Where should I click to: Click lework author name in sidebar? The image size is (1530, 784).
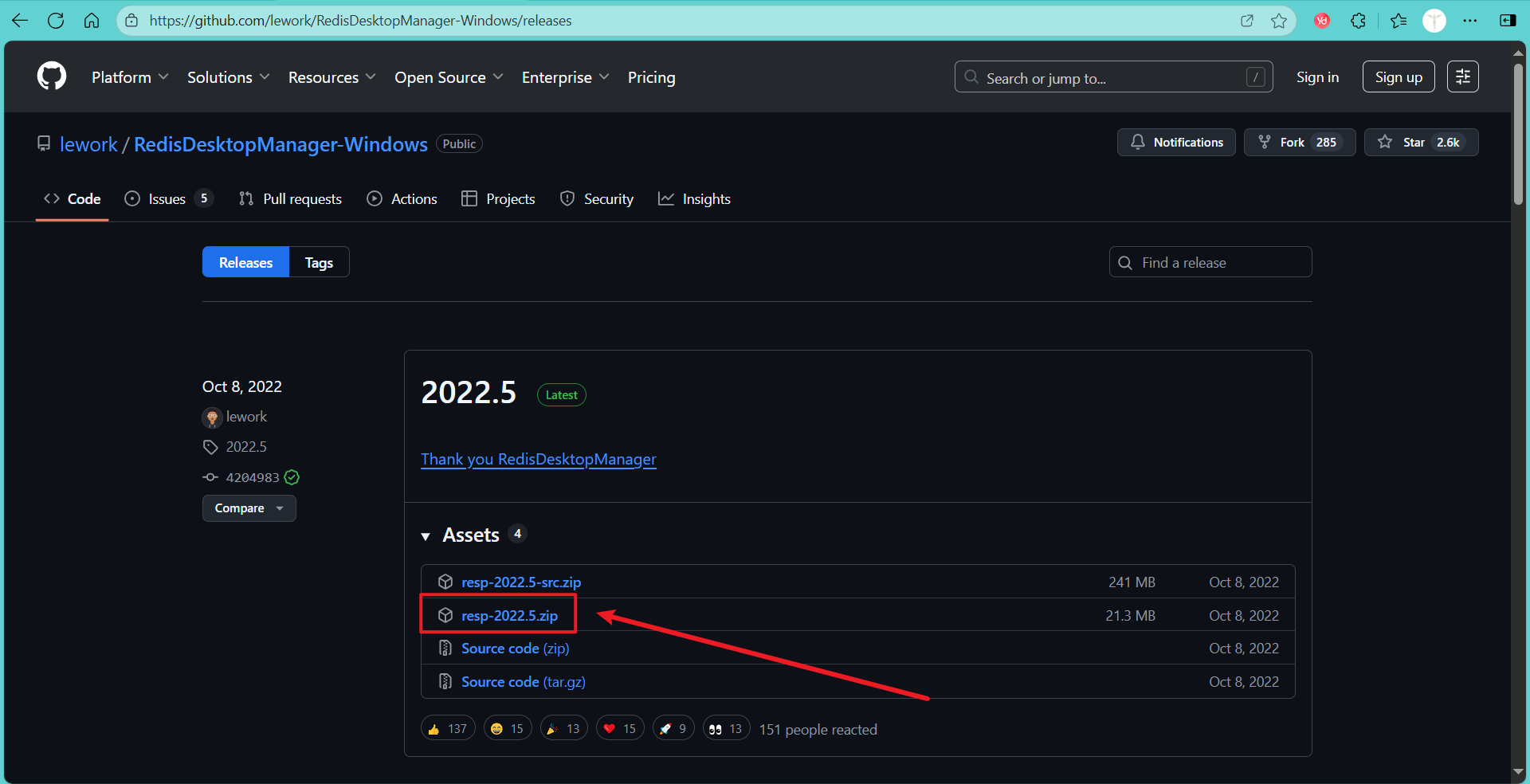(246, 417)
